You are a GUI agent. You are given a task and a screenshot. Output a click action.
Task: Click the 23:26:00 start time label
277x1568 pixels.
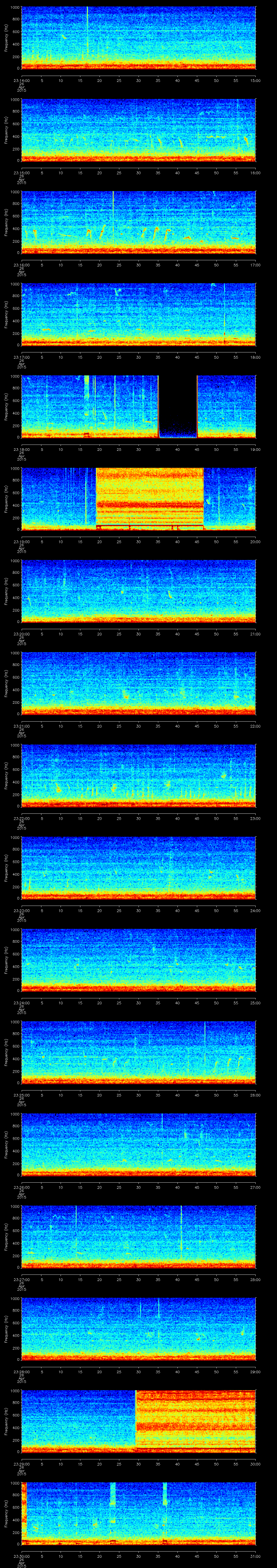point(21,1187)
